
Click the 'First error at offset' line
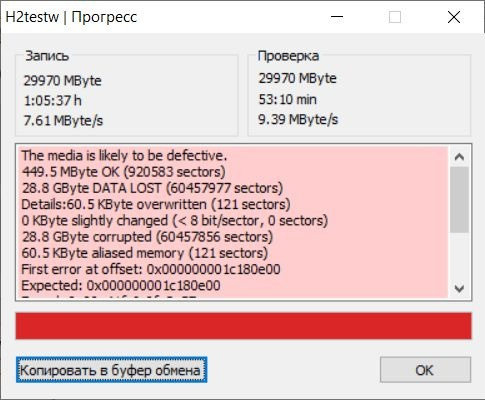(x=151, y=269)
